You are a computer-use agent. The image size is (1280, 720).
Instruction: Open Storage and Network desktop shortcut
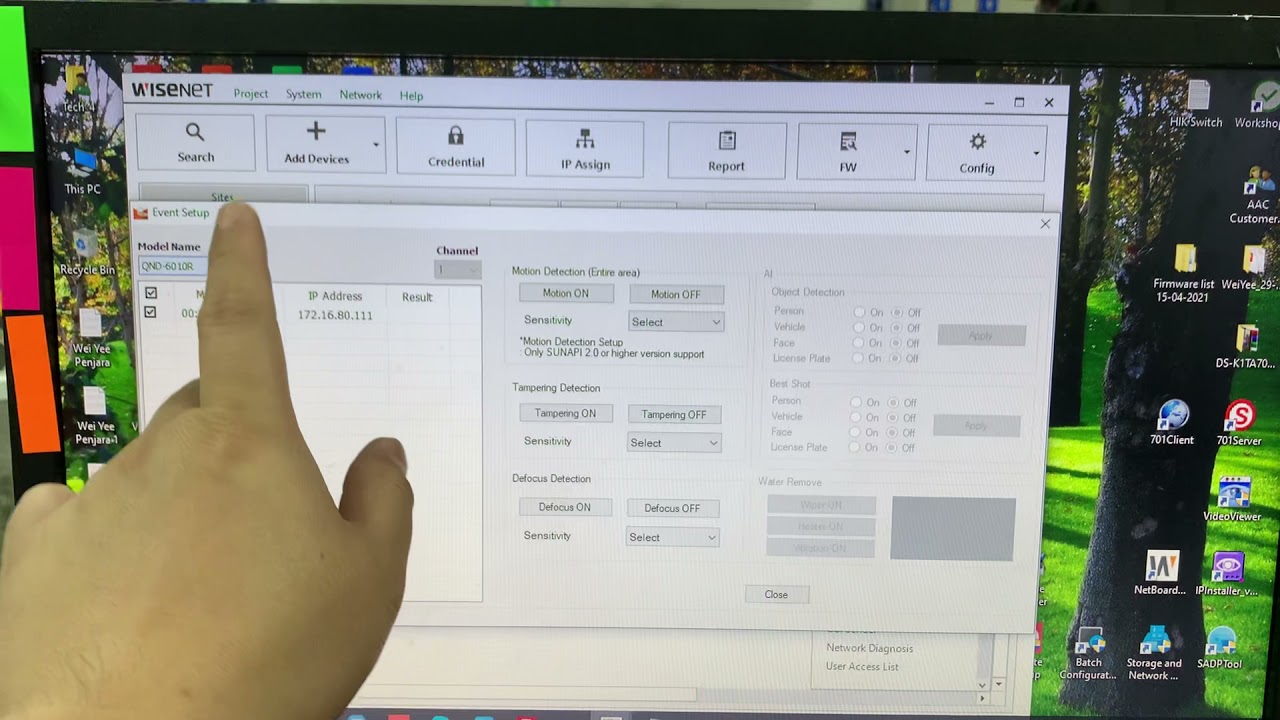[x=1154, y=654]
